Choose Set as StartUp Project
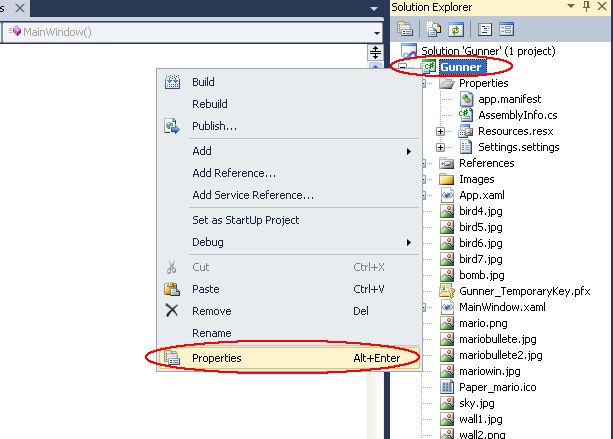 click(x=289, y=220)
